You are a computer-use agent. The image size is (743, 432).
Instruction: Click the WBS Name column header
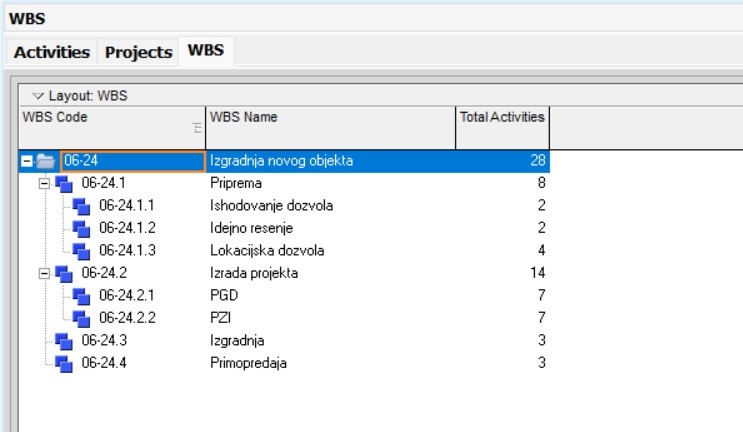(x=330, y=118)
